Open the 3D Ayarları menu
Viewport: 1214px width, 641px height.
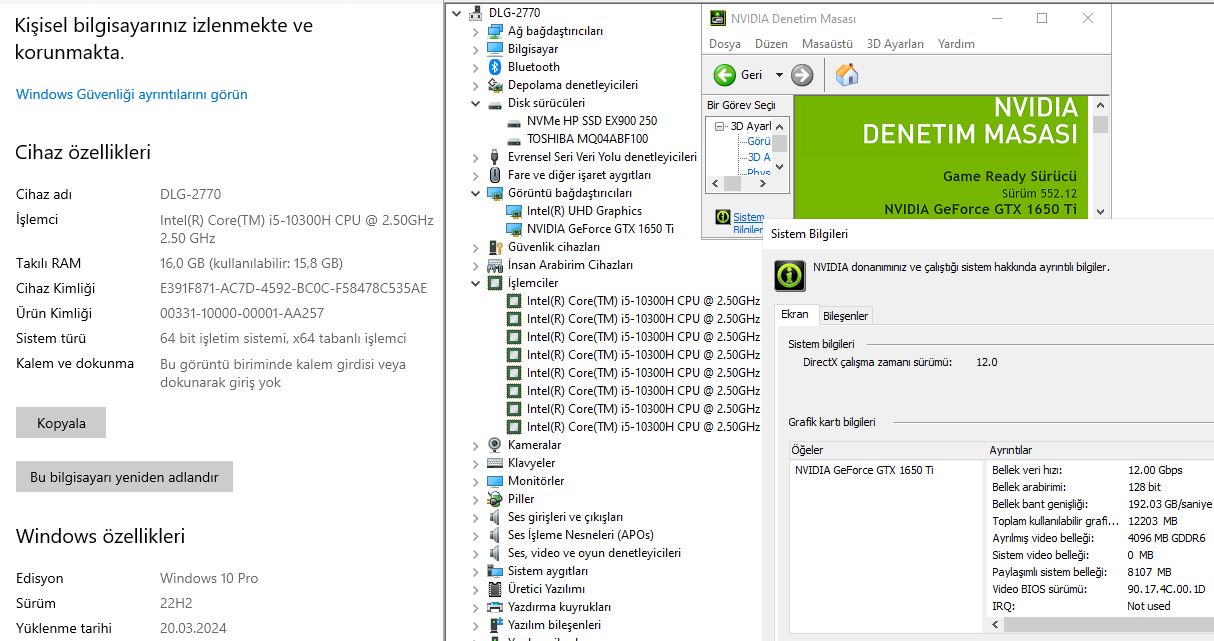[895, 44]
